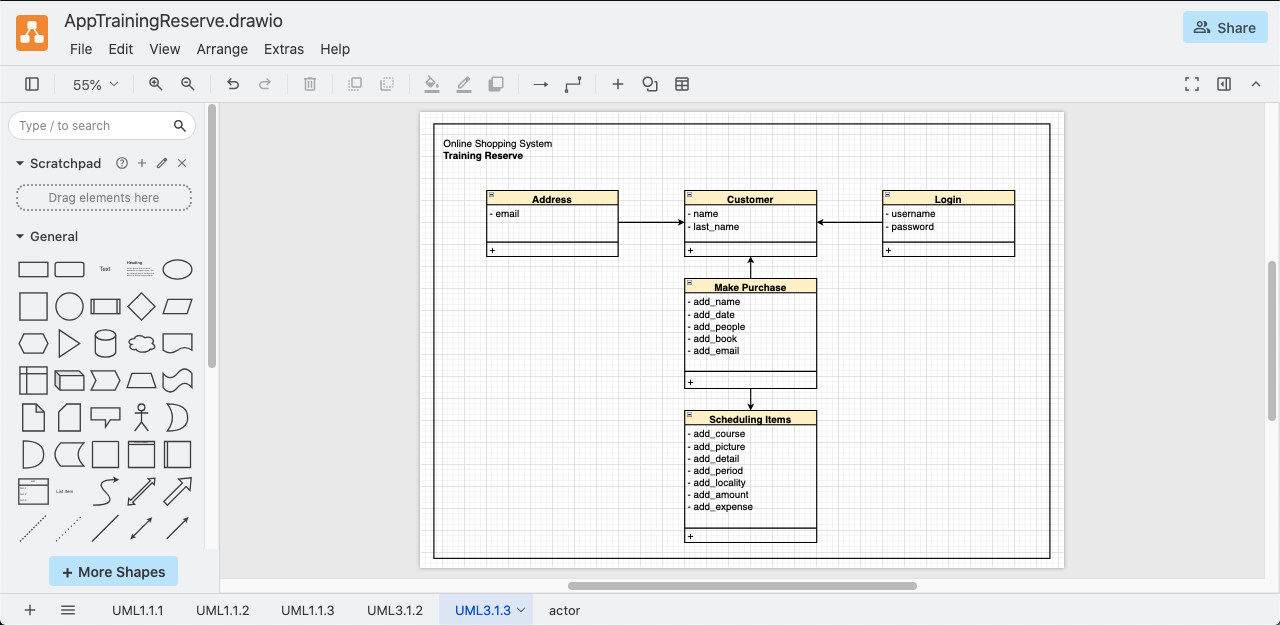The image size is (1280, 625).
Task: Edit the Scratchpad with pencil icon
Action: 162,163
